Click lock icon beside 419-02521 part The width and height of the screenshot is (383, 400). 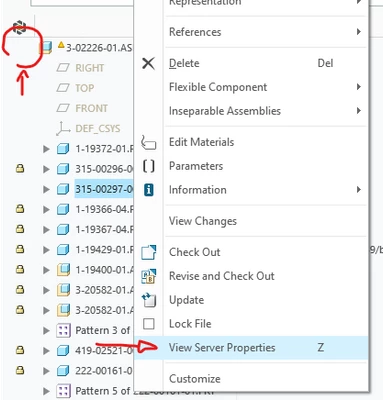[x=20, y=350]
